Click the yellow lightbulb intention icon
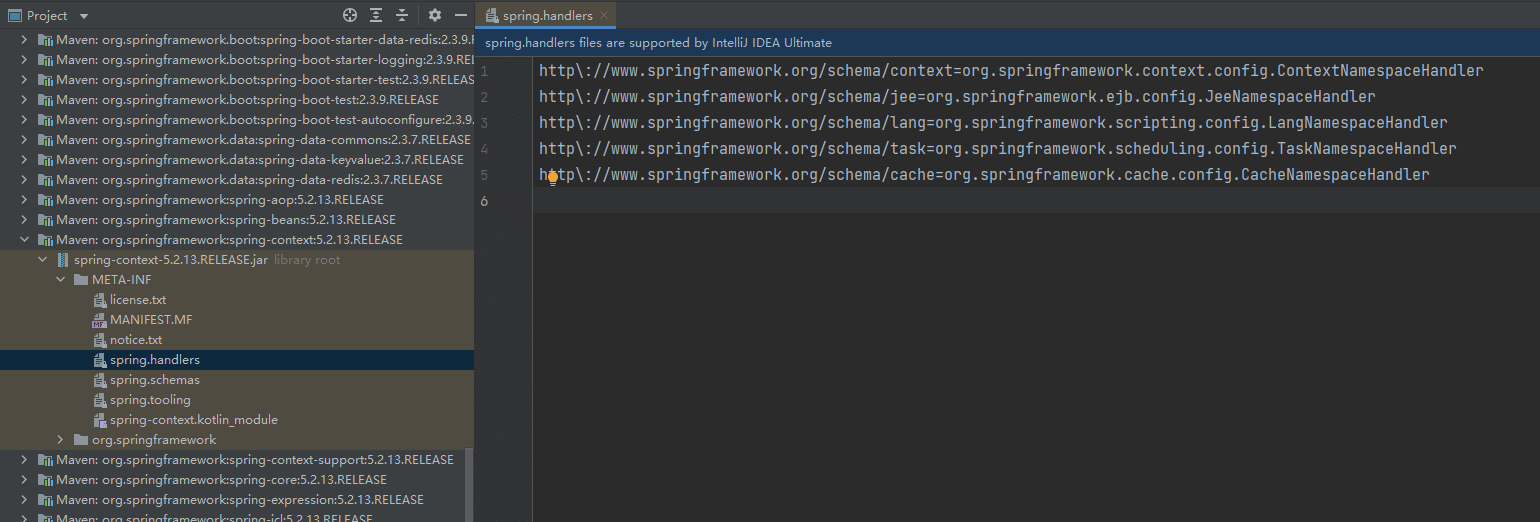This screenshot has width=1540, height=522. pyautogui.click(x=552, y=176)
